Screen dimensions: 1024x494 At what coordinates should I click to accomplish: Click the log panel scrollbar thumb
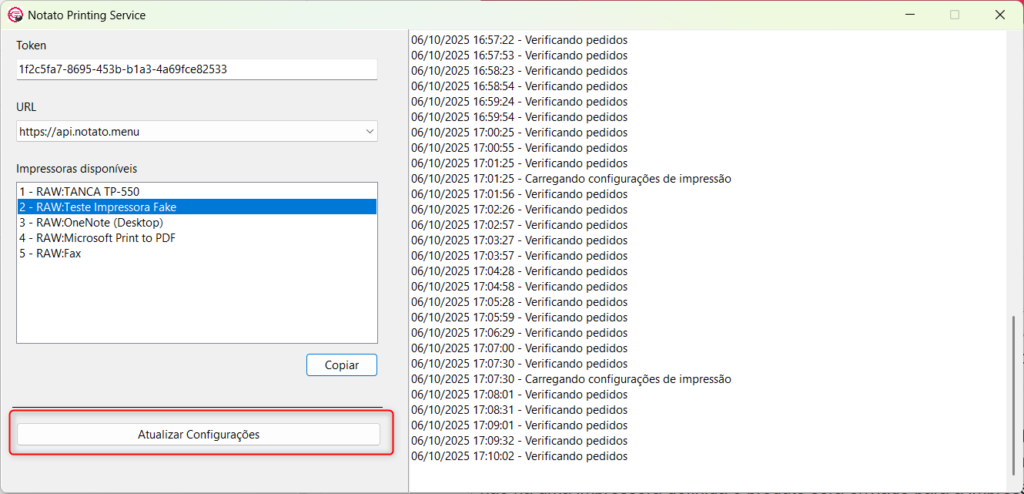1014,395
